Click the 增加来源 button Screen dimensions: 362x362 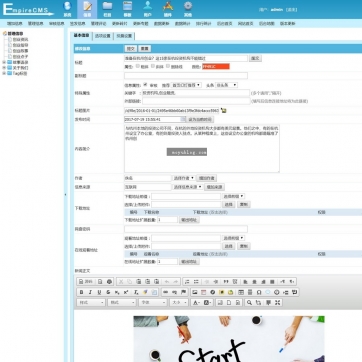click(x=214, y=187)
